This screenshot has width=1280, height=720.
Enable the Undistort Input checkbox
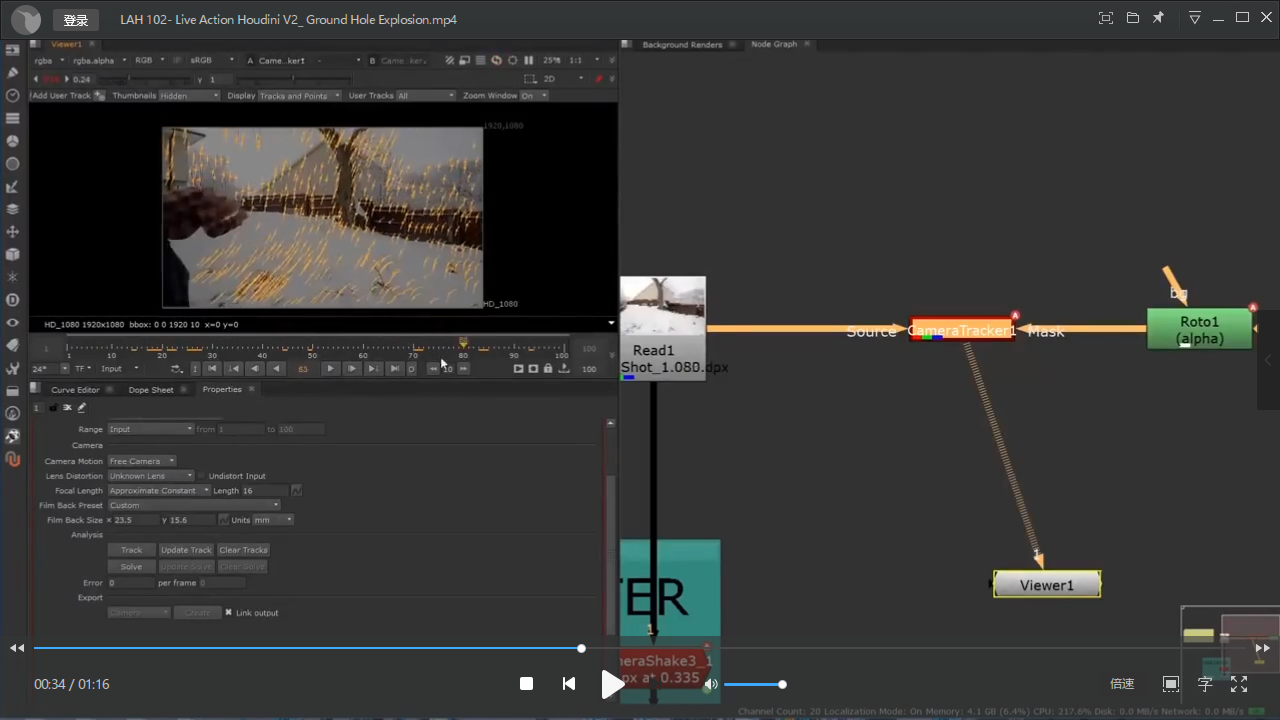pos(202,476)
